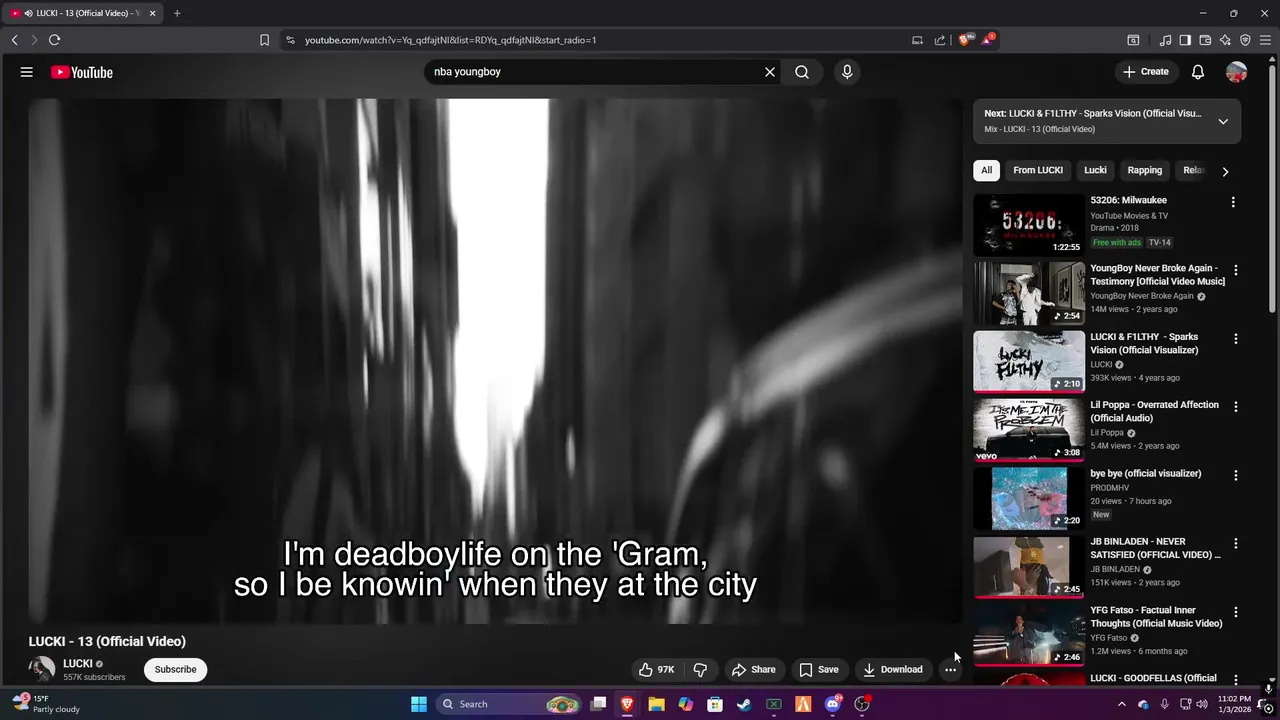Clear the 'nba youngboy' search text
Viewport: 1280px width, 720px height.
[x=770, y=72]
